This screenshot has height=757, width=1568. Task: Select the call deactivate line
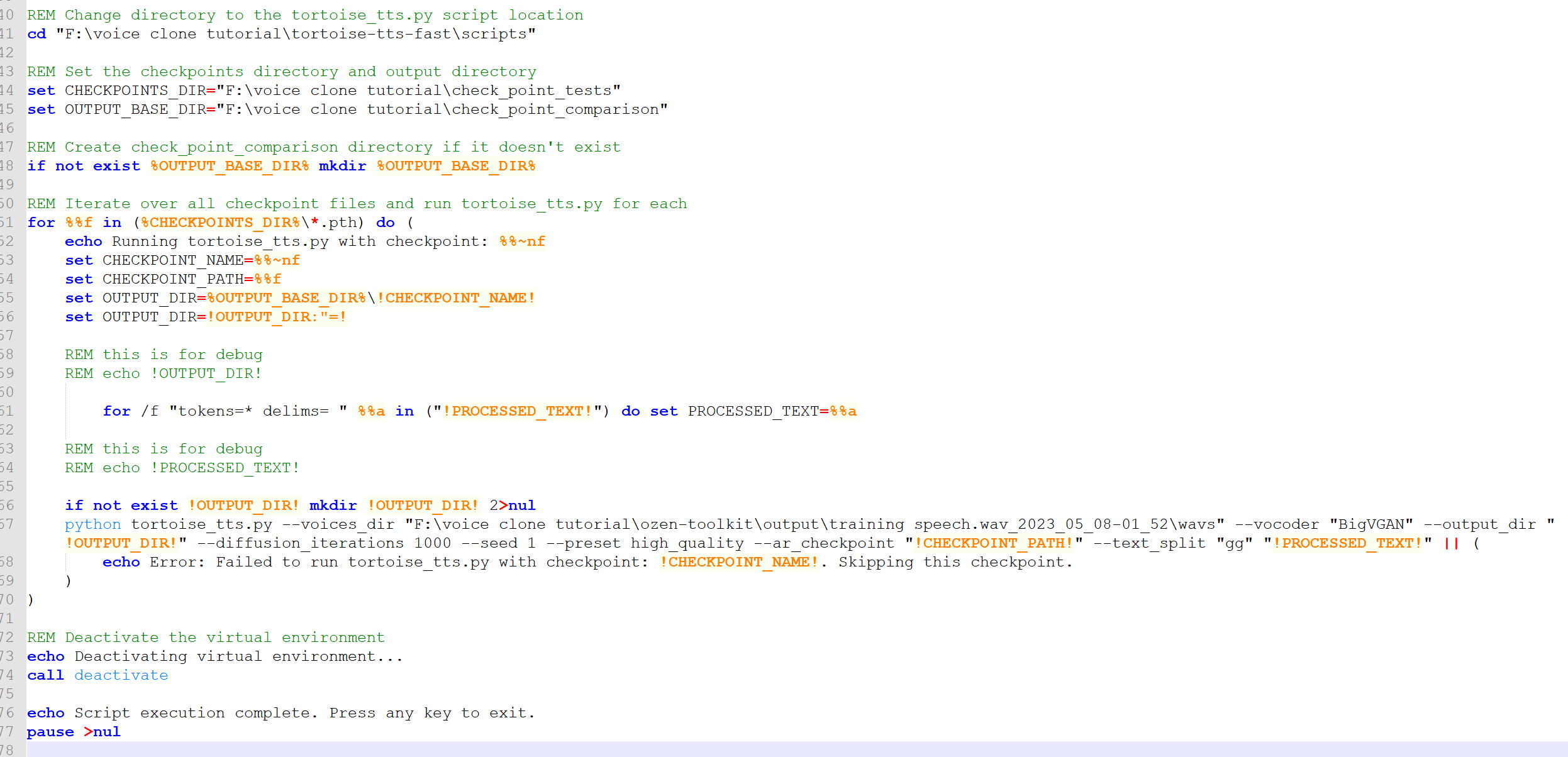97,675
